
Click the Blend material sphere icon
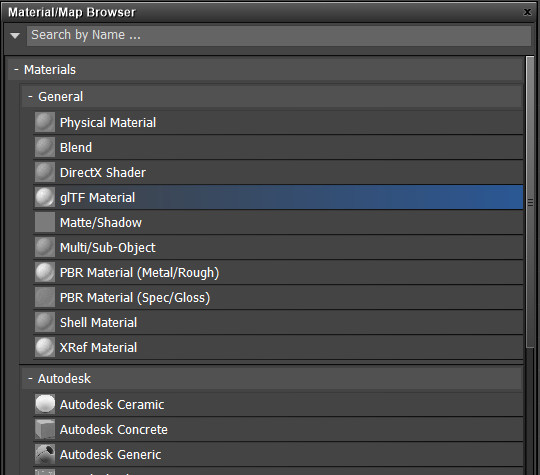coord(45,147)
